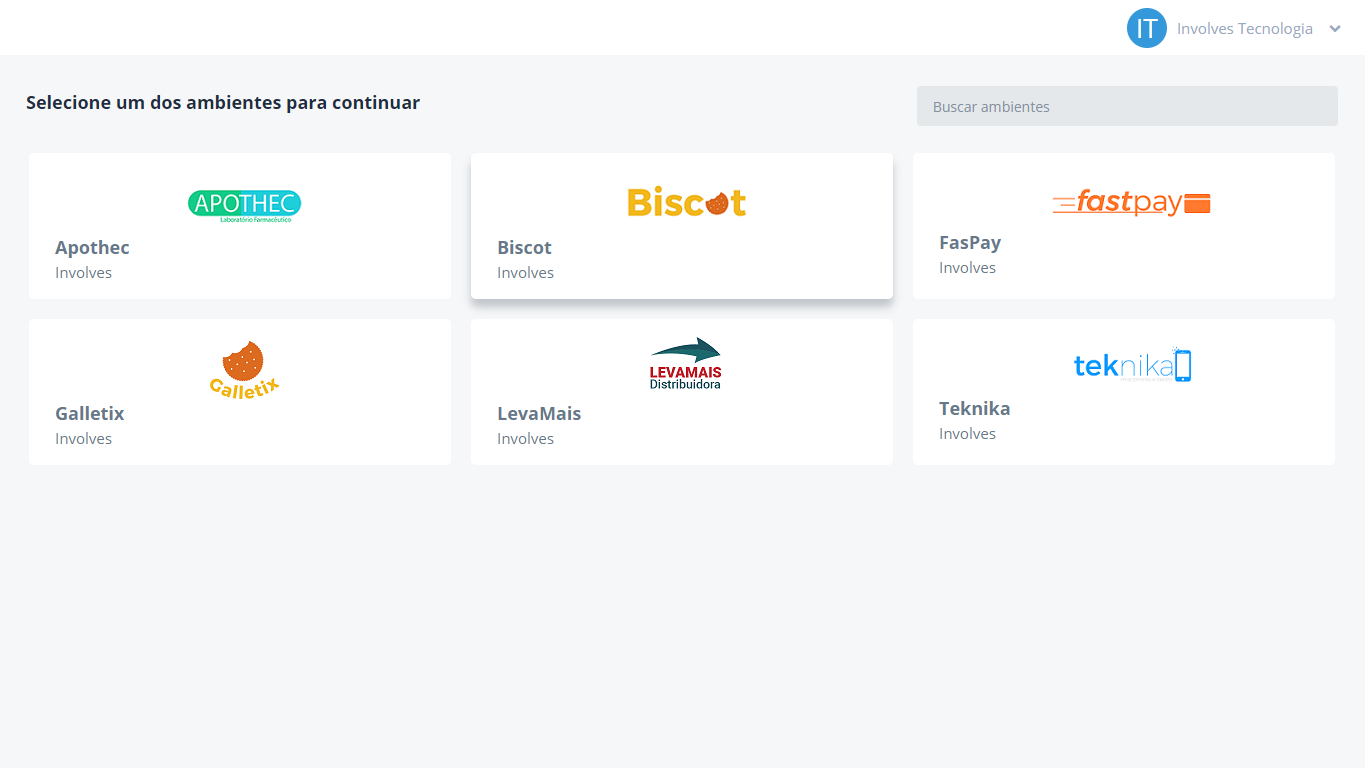Focus the Buscar ambientes search field
Viewport: 1365px width, 768px height.
[x=1126, y=106]
